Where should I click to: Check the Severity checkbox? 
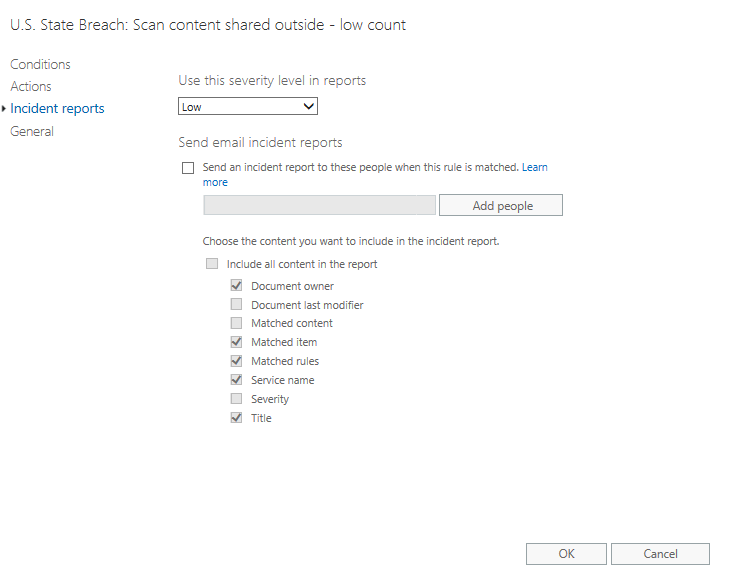click(x=237, y=399)
